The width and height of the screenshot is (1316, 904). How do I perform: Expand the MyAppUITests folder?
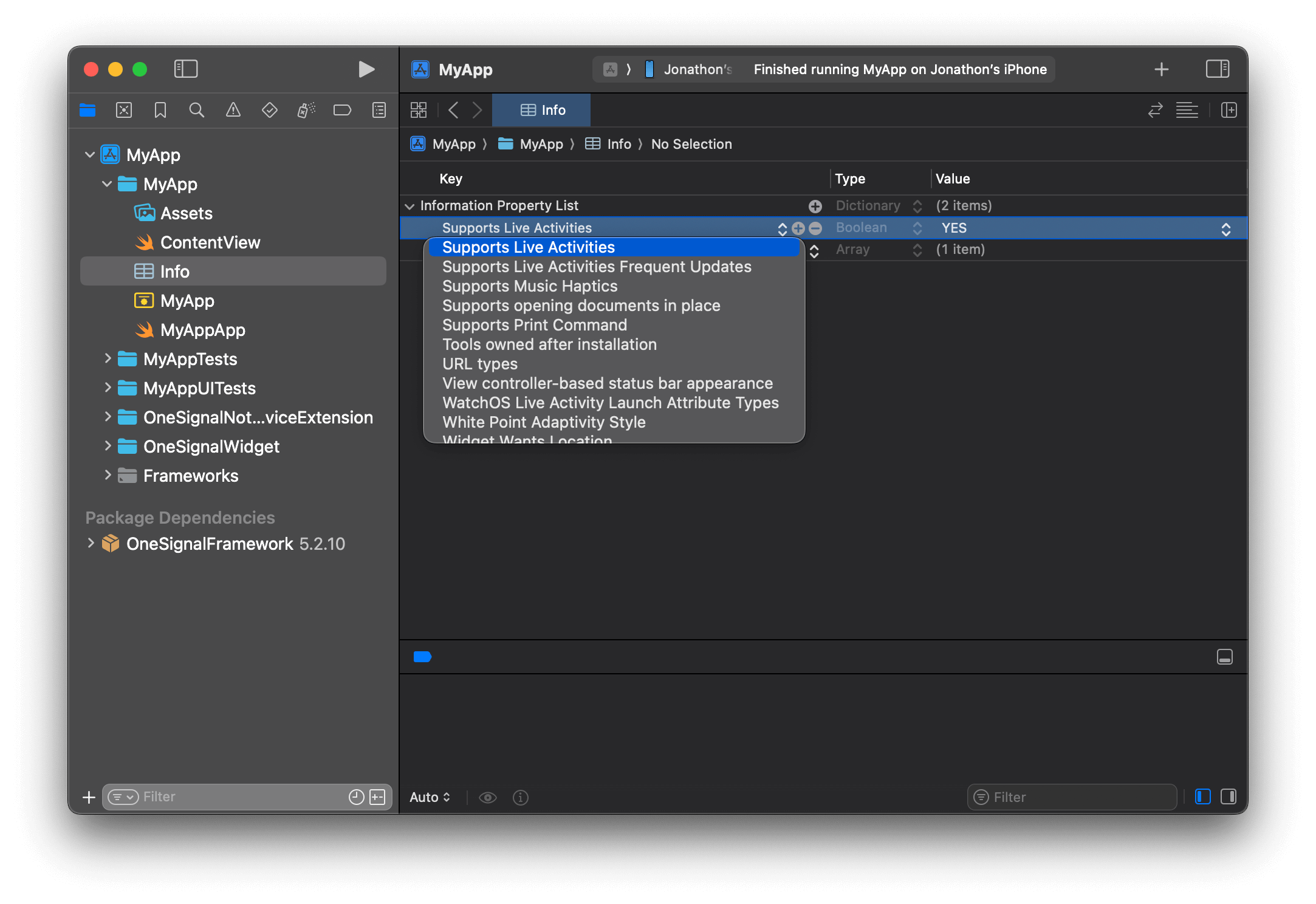[x=108, y=388]
